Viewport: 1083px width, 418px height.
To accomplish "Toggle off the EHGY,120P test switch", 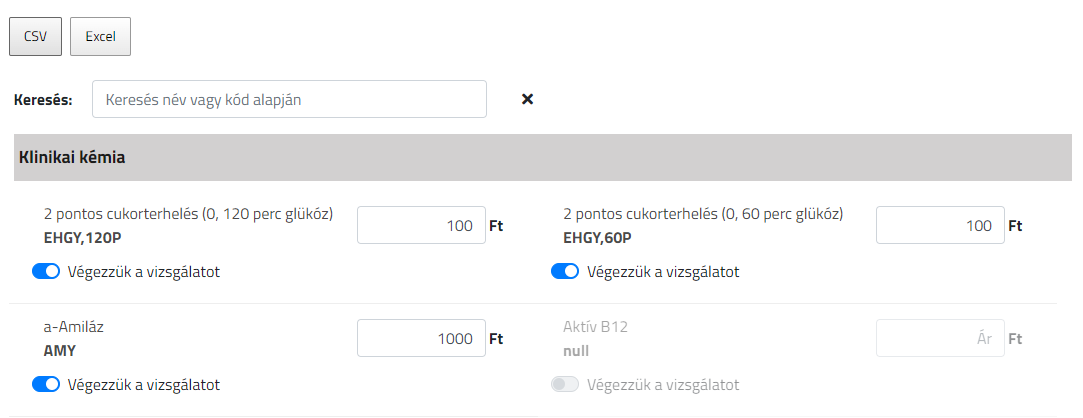I will (46, 271).
